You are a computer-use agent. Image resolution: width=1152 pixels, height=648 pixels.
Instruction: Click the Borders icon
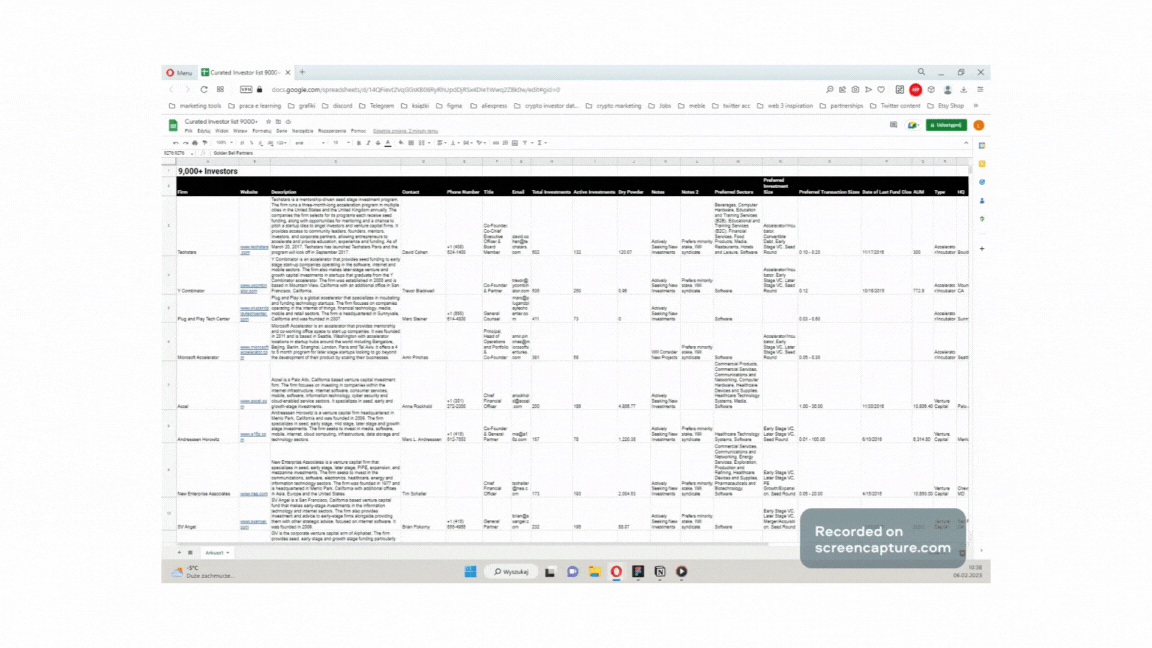tap(411, 143)
